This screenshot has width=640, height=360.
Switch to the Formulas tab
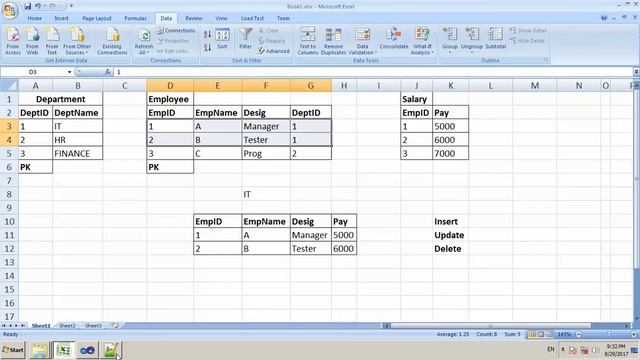pyautogui.click(x=136, y=18)
